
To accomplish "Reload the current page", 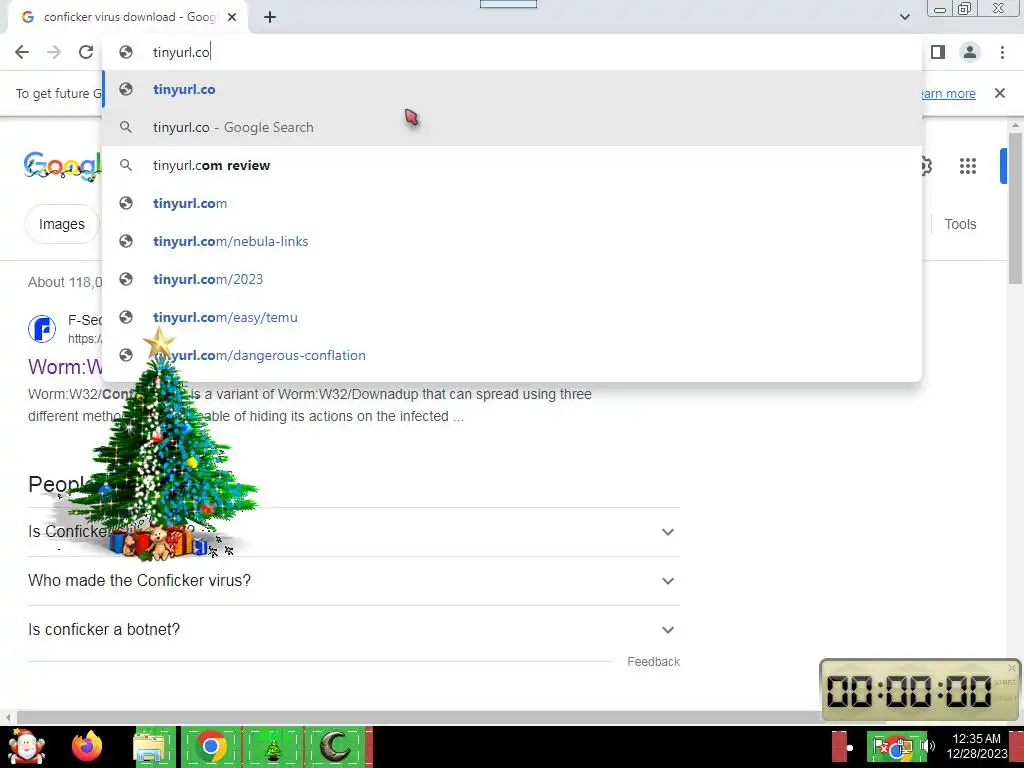I will pos(86,52).
